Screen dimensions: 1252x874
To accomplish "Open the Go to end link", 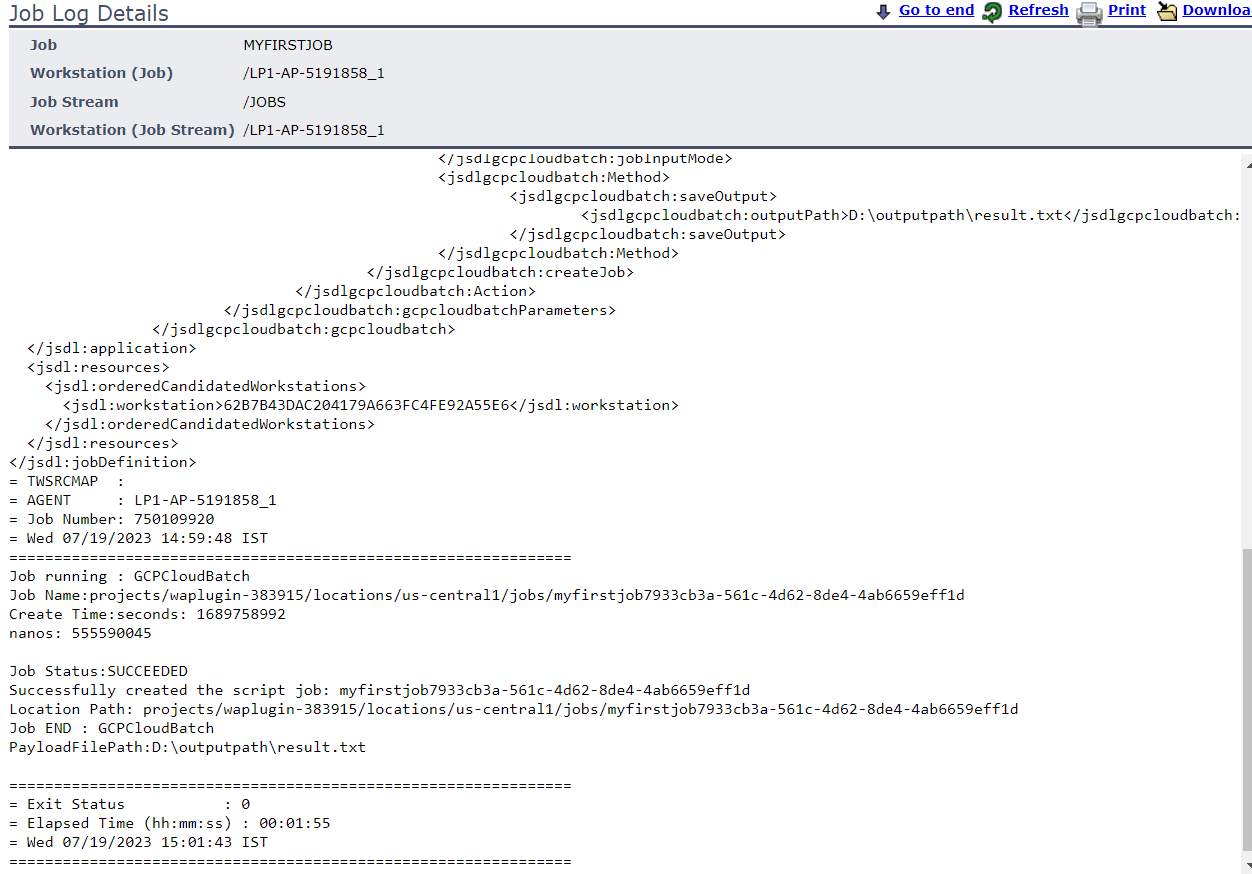I will pyautogui.click(x=936, y=10).
